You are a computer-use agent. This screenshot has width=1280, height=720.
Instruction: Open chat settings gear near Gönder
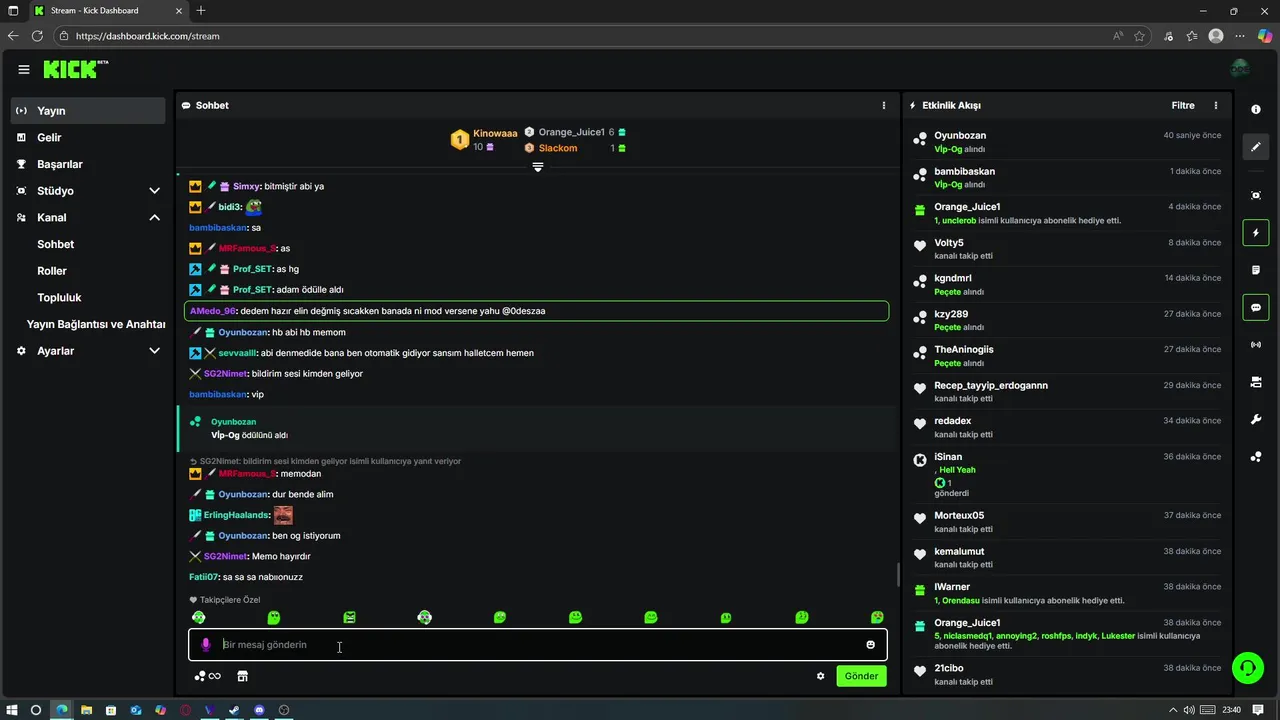pos(820,676)
